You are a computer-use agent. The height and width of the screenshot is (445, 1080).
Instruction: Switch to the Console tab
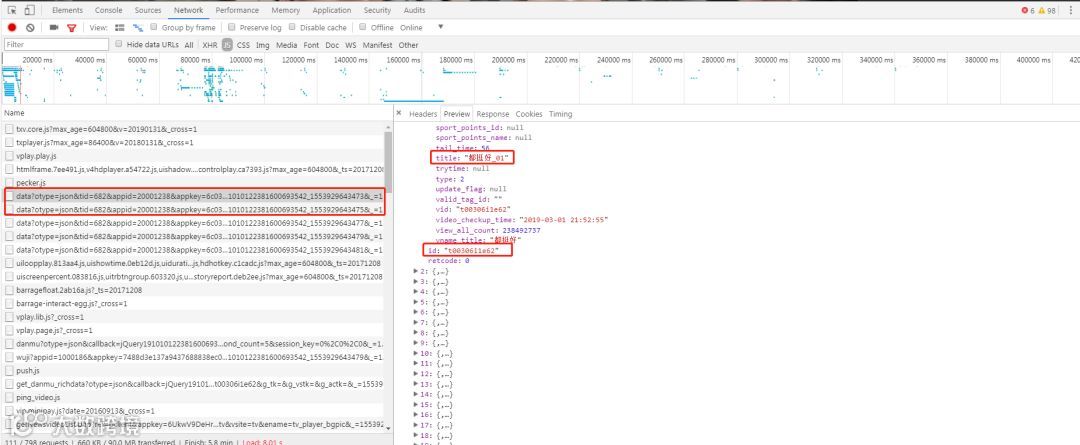(109, 10)
